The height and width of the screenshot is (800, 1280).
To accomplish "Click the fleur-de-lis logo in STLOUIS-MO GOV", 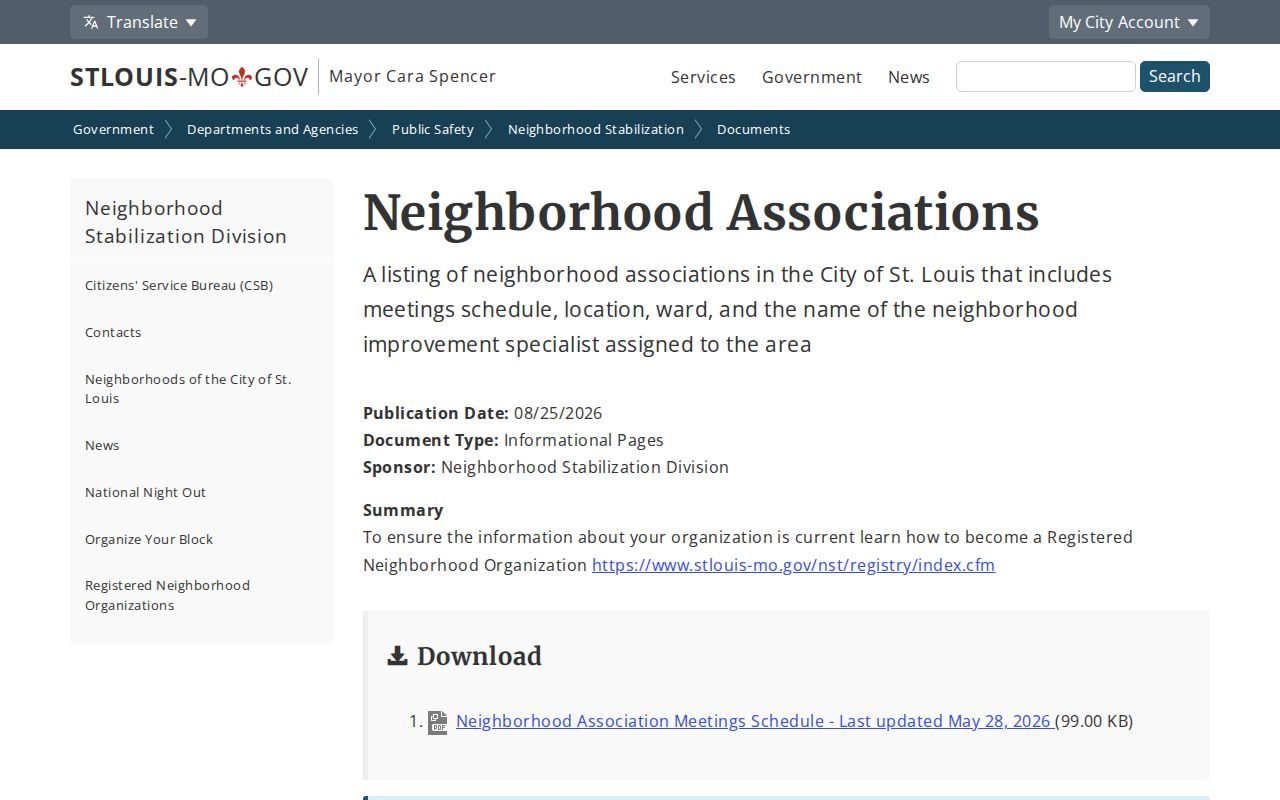I will [242, 77].
